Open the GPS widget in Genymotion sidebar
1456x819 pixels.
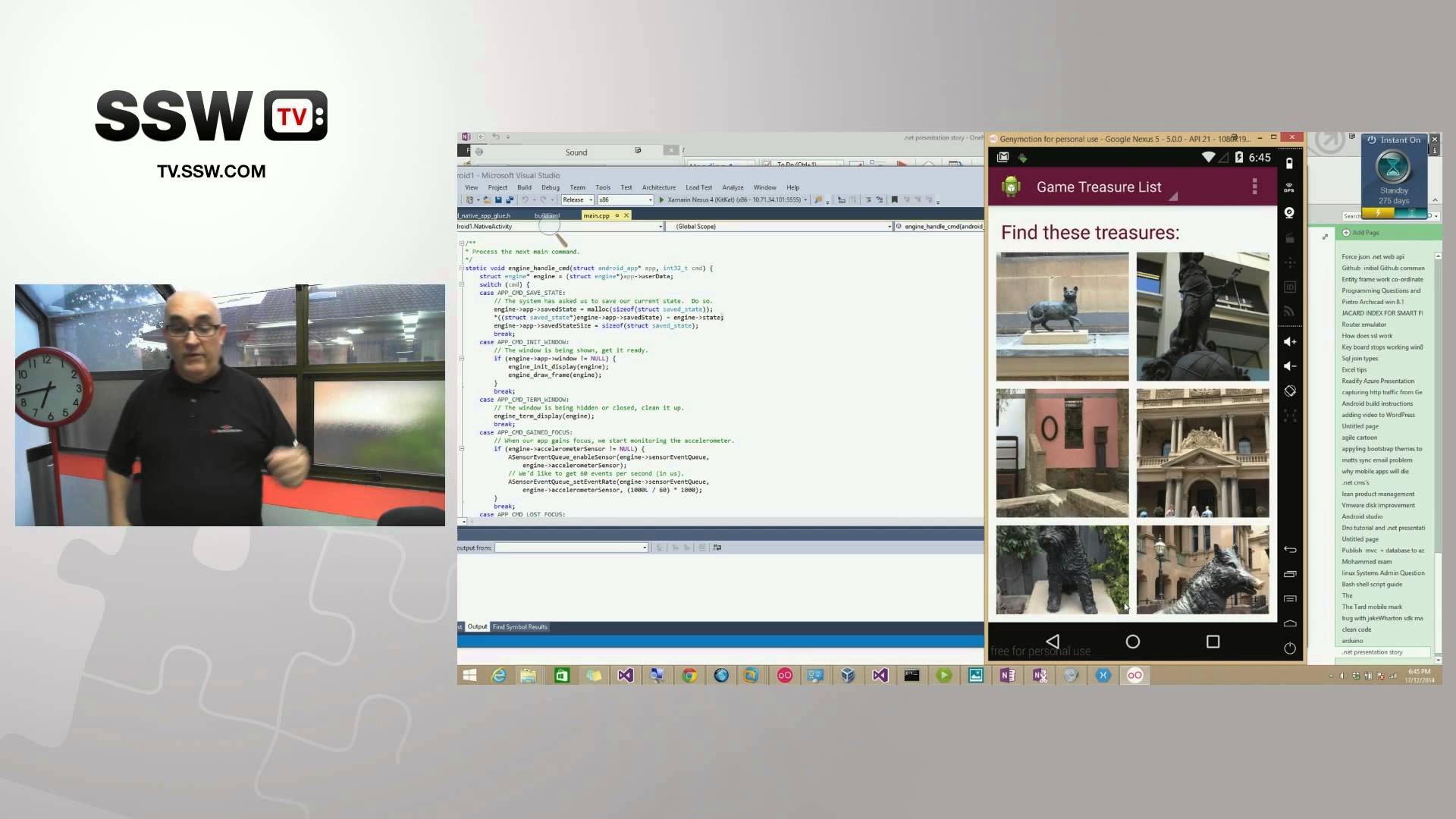coord(1289,189)
